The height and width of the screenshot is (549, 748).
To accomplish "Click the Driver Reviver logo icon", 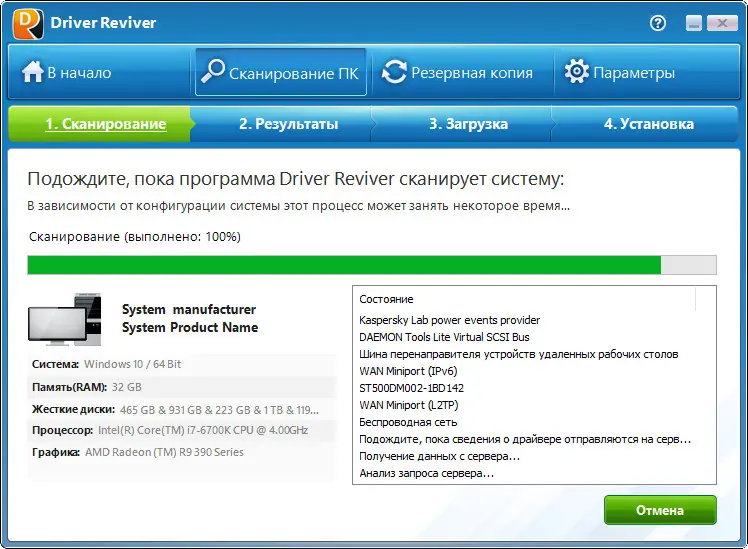I will pyautogui.click(x=28, y=23).
